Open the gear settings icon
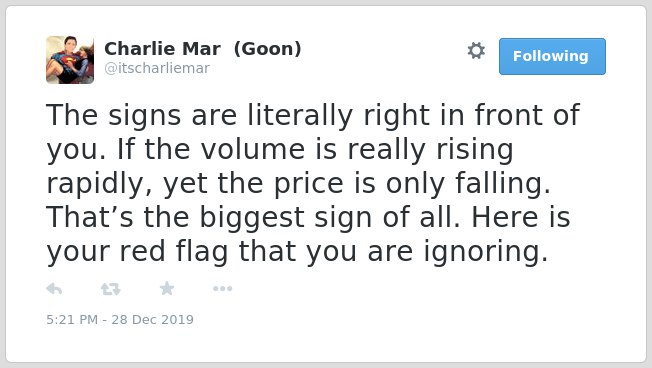The image size is (652, 368). 476,51
